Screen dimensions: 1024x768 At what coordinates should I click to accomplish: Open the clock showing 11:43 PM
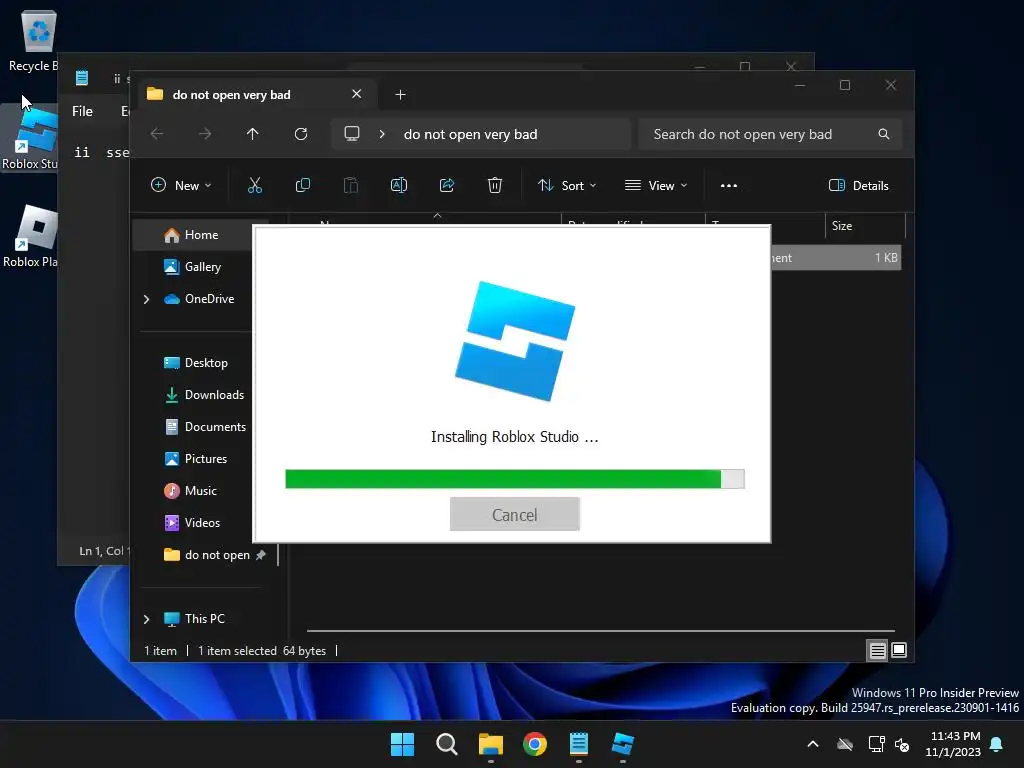click(x=953, y=744)
